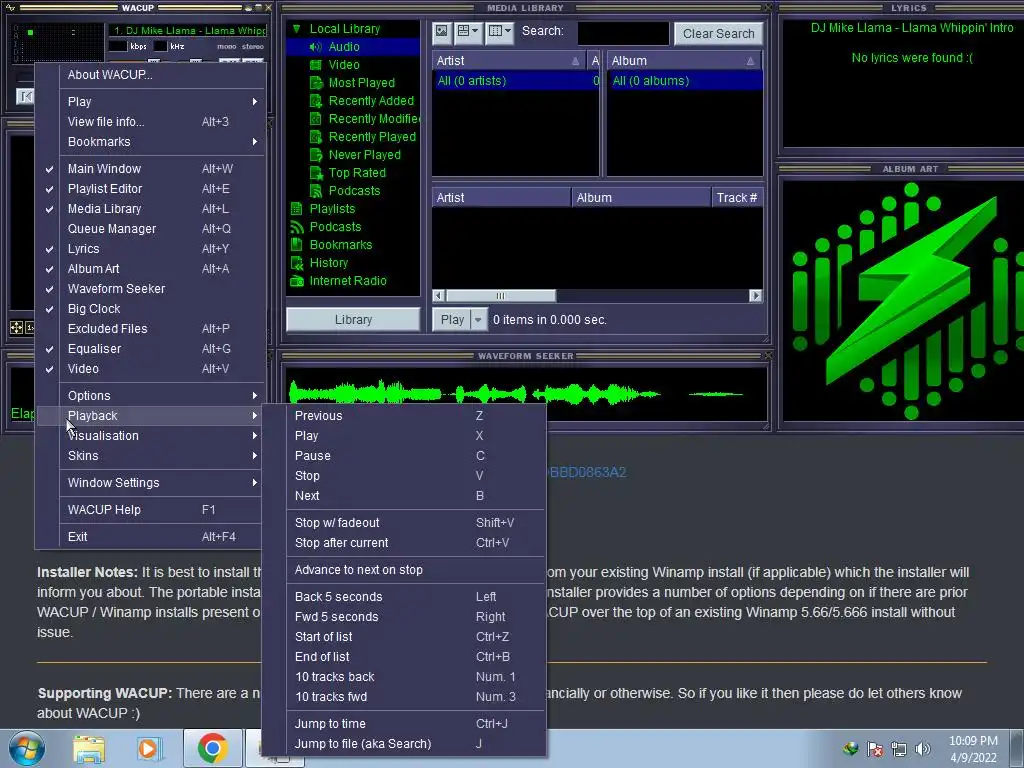Expand the Options submenu

pos(151,396)
